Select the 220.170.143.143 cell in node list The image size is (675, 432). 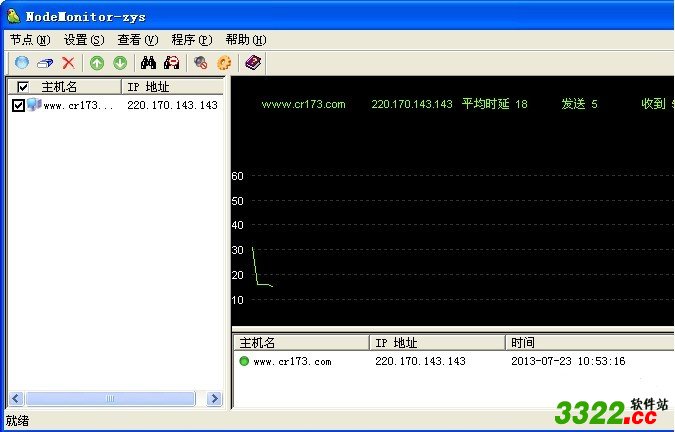pyautogui.click(x=172, y=105)
